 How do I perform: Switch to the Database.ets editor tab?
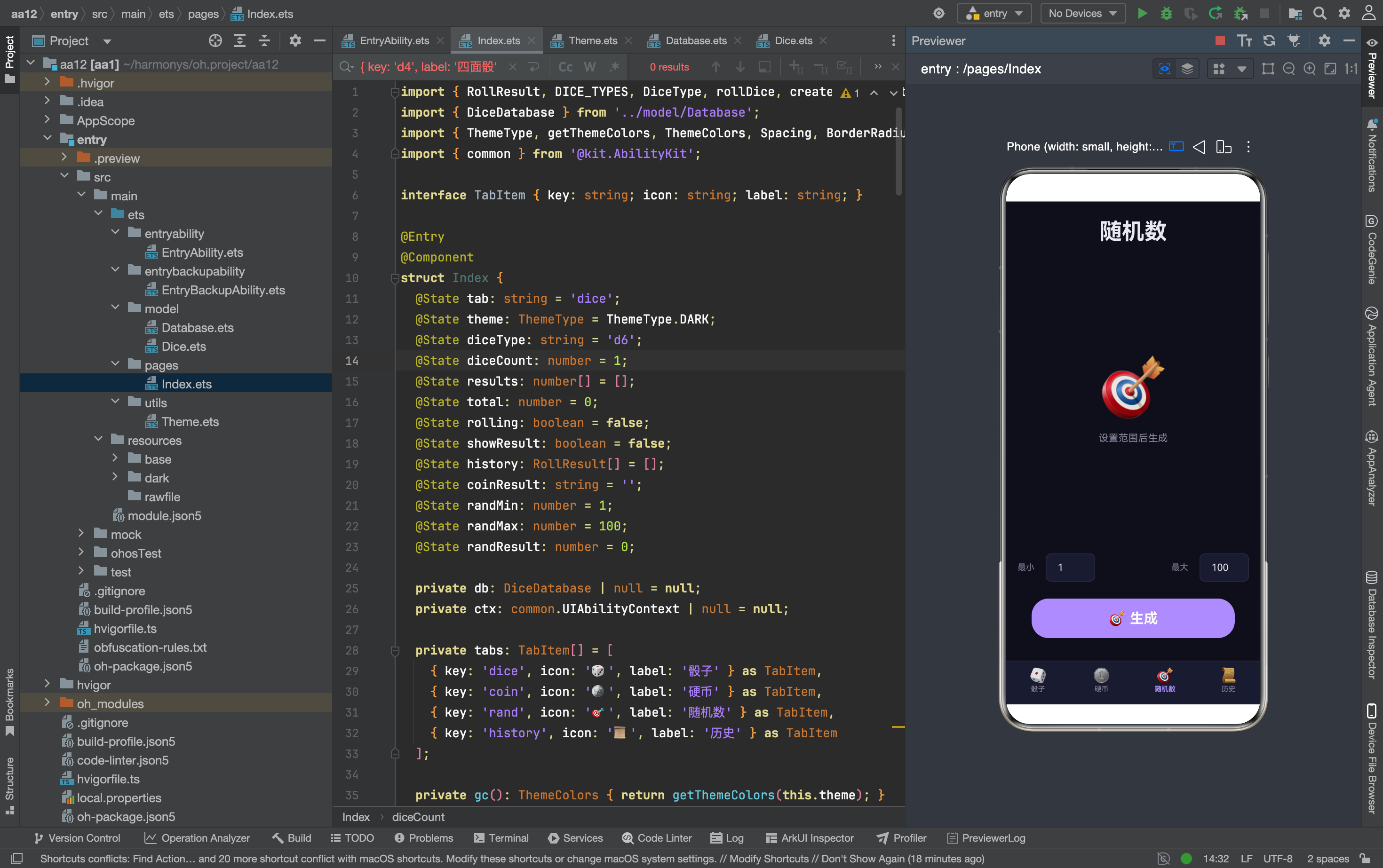click(695, 41)
